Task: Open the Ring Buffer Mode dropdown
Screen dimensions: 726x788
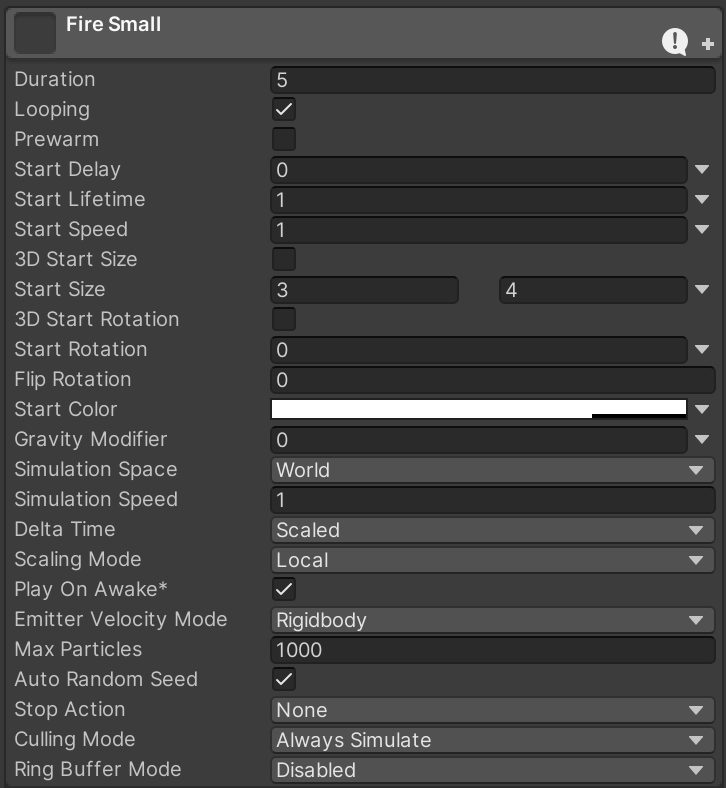Action: (492, 770)
